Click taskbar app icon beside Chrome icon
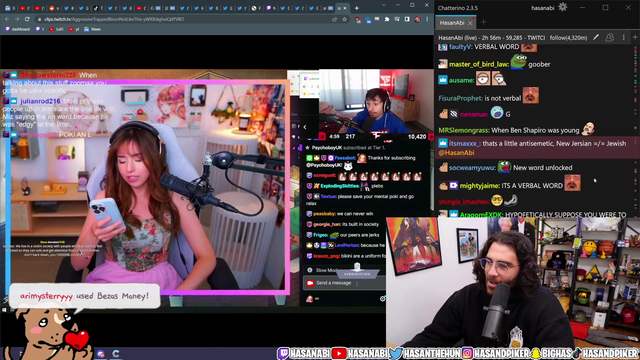Image resolution: width=640 pixels, height=360 pixels. [100, 354]
